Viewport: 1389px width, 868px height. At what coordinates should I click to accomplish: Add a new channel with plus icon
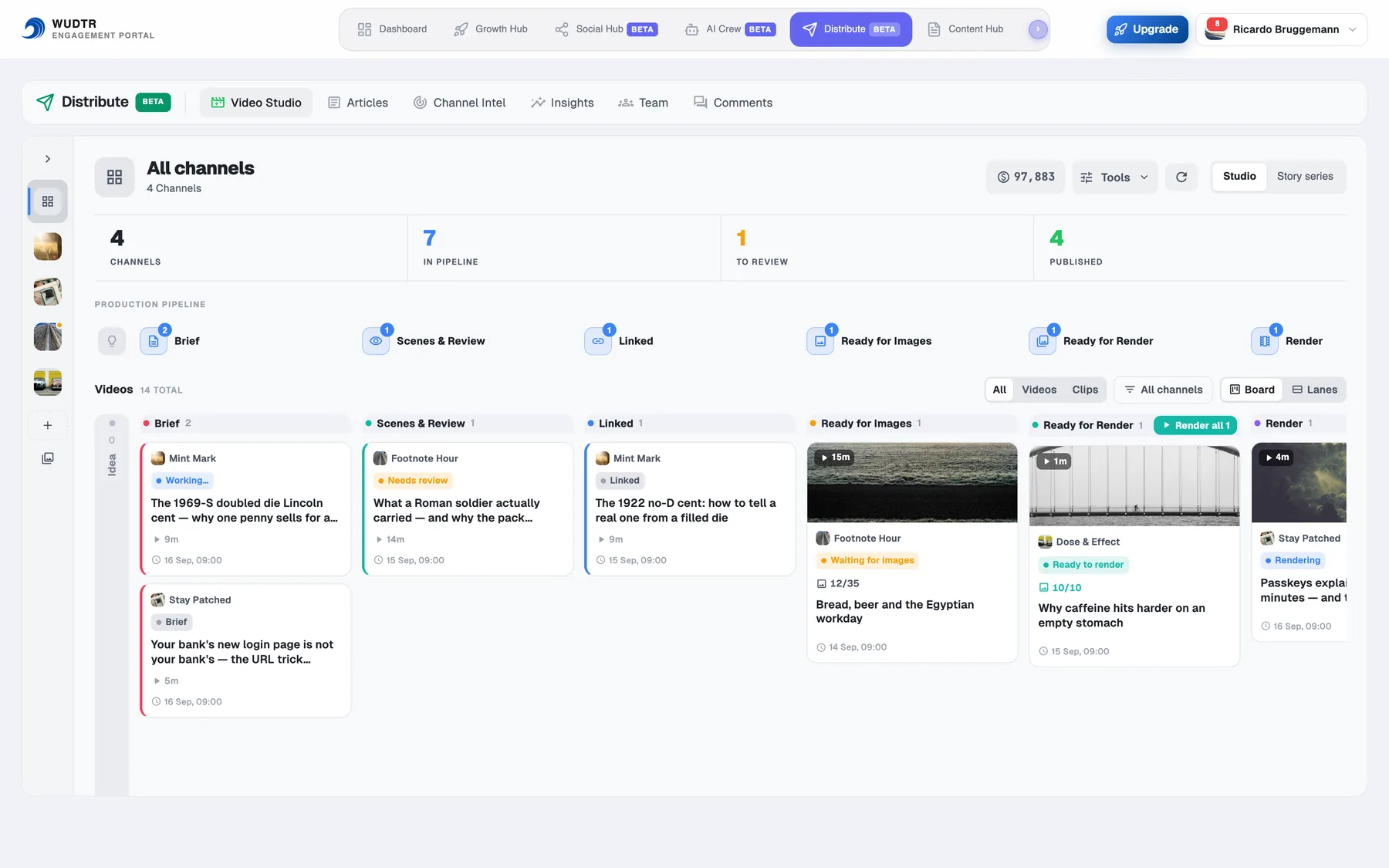point(48,425)
